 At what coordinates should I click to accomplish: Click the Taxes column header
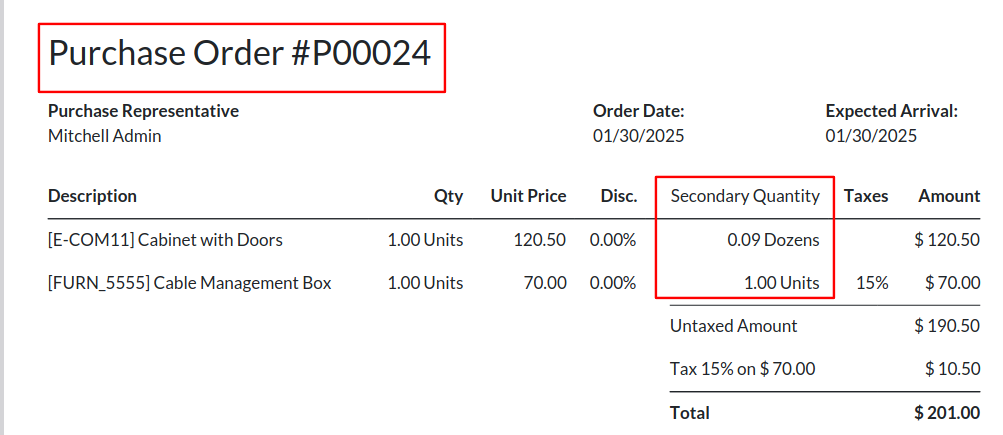865,196
